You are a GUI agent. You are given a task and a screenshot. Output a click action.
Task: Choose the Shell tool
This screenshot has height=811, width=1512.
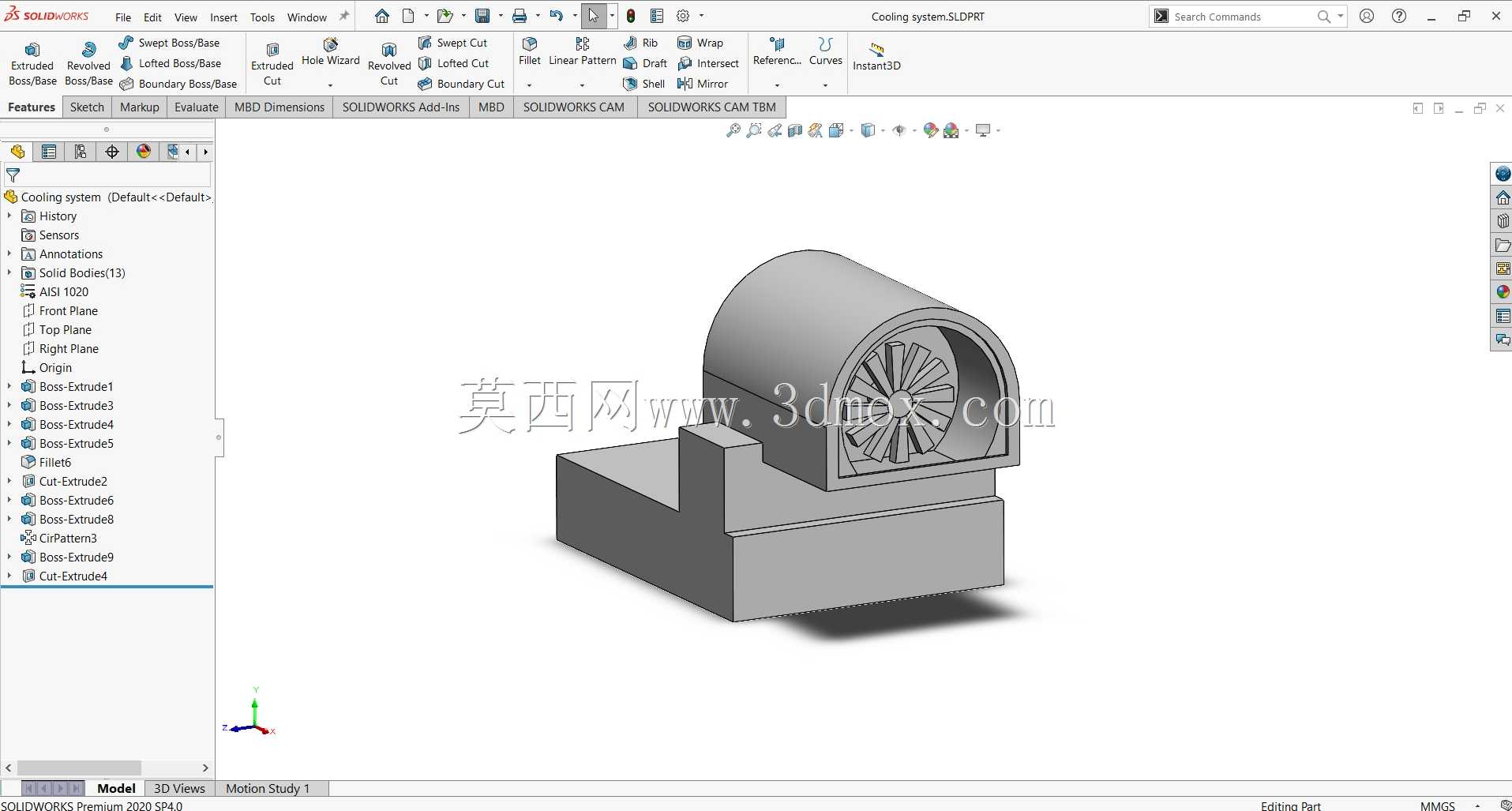click(x=644, y=84)
